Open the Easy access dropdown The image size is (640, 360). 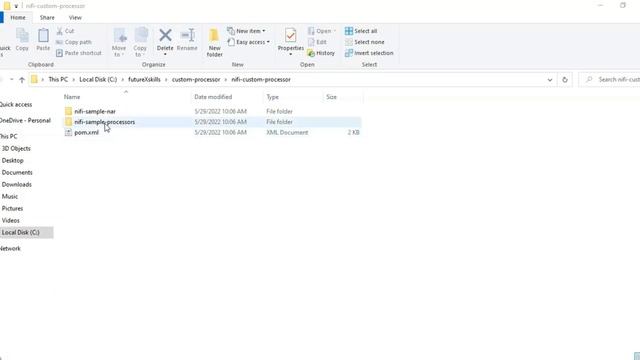[249, 42]
